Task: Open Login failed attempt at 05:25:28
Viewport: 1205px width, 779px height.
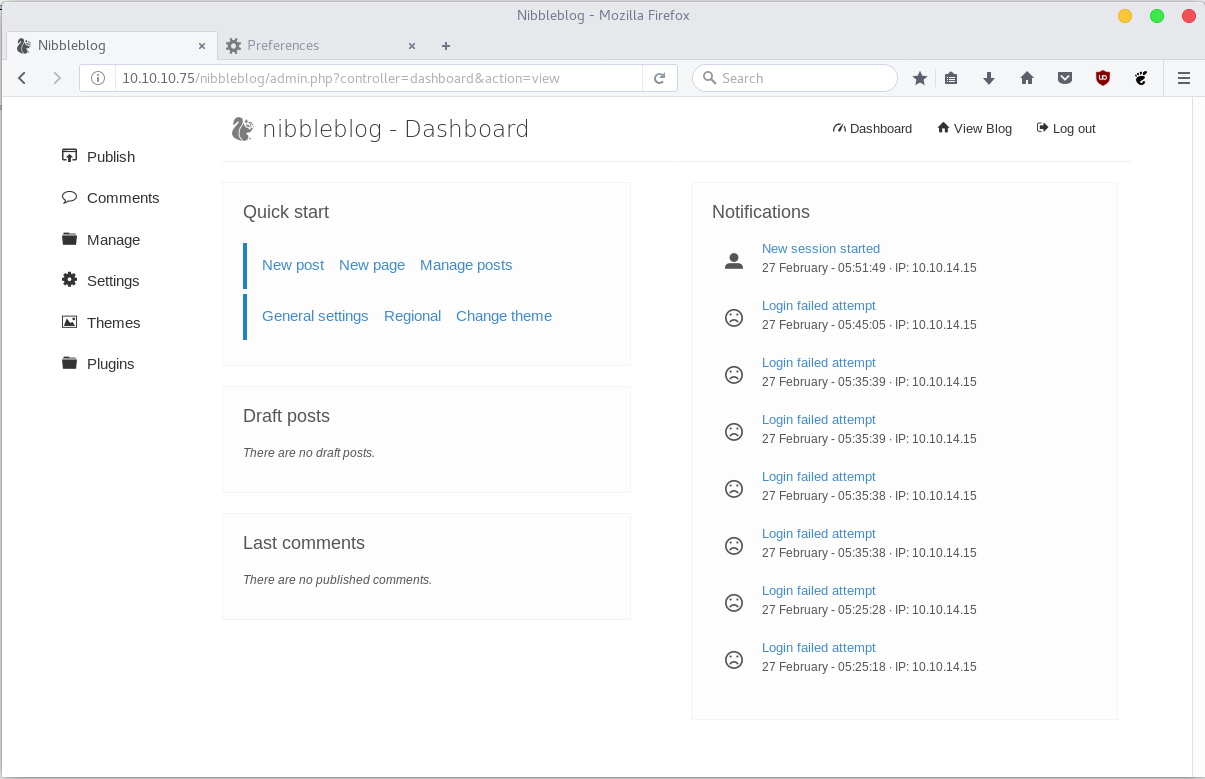Action: [x=819, y=591]
